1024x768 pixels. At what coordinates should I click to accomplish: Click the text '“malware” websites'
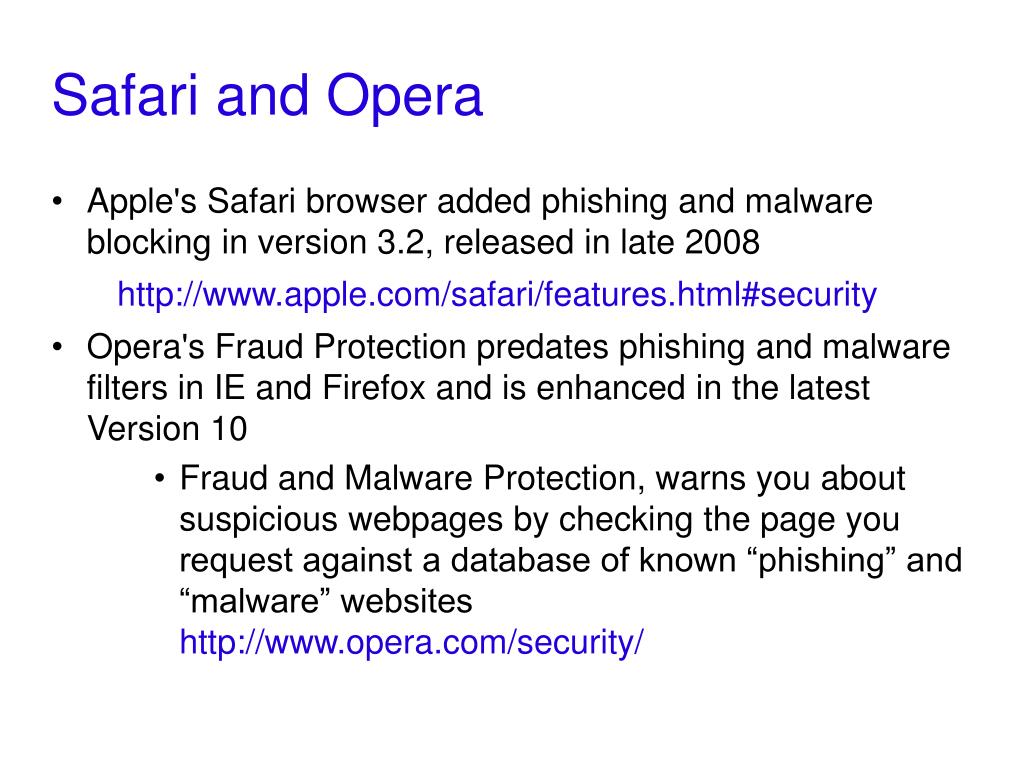(x=326, y=601)
